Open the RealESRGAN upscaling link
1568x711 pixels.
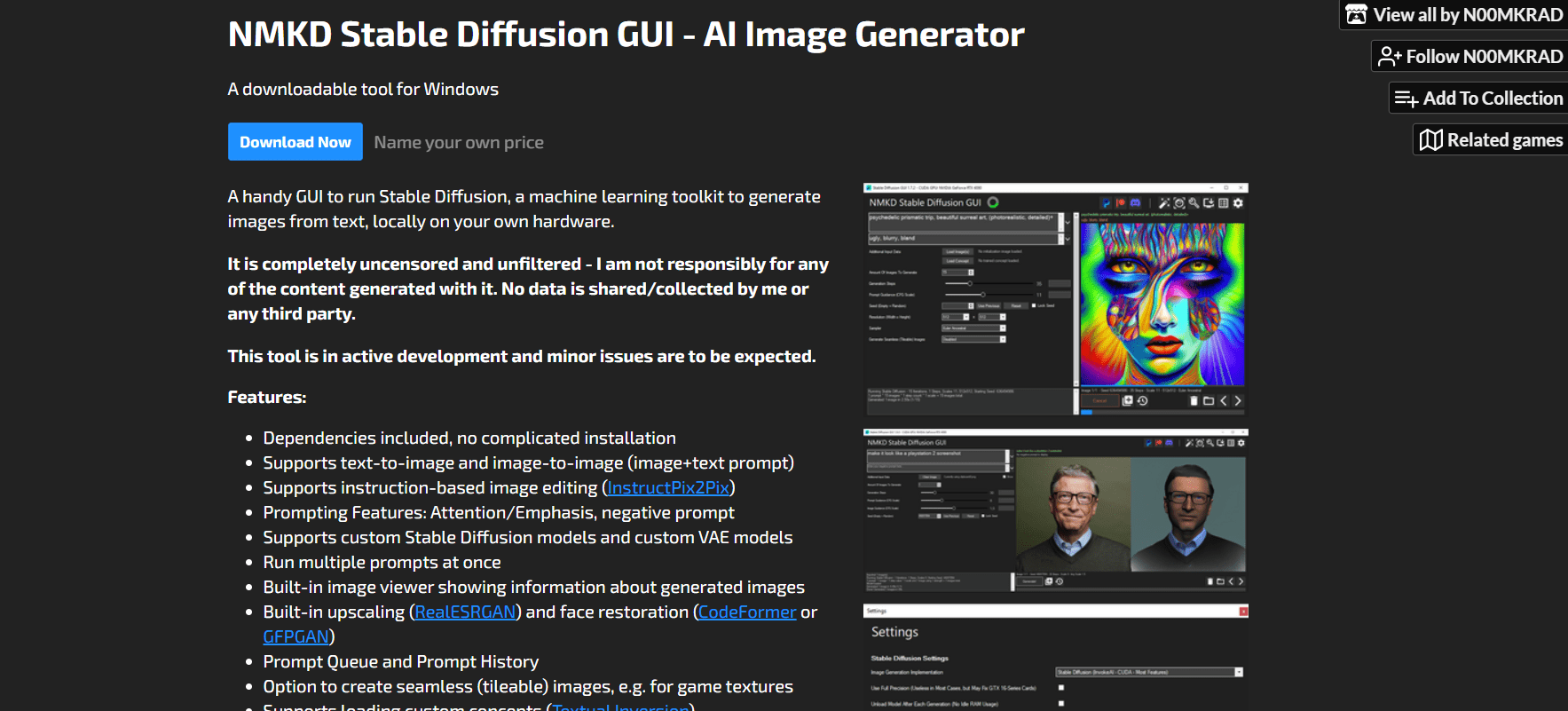[465, 612]
